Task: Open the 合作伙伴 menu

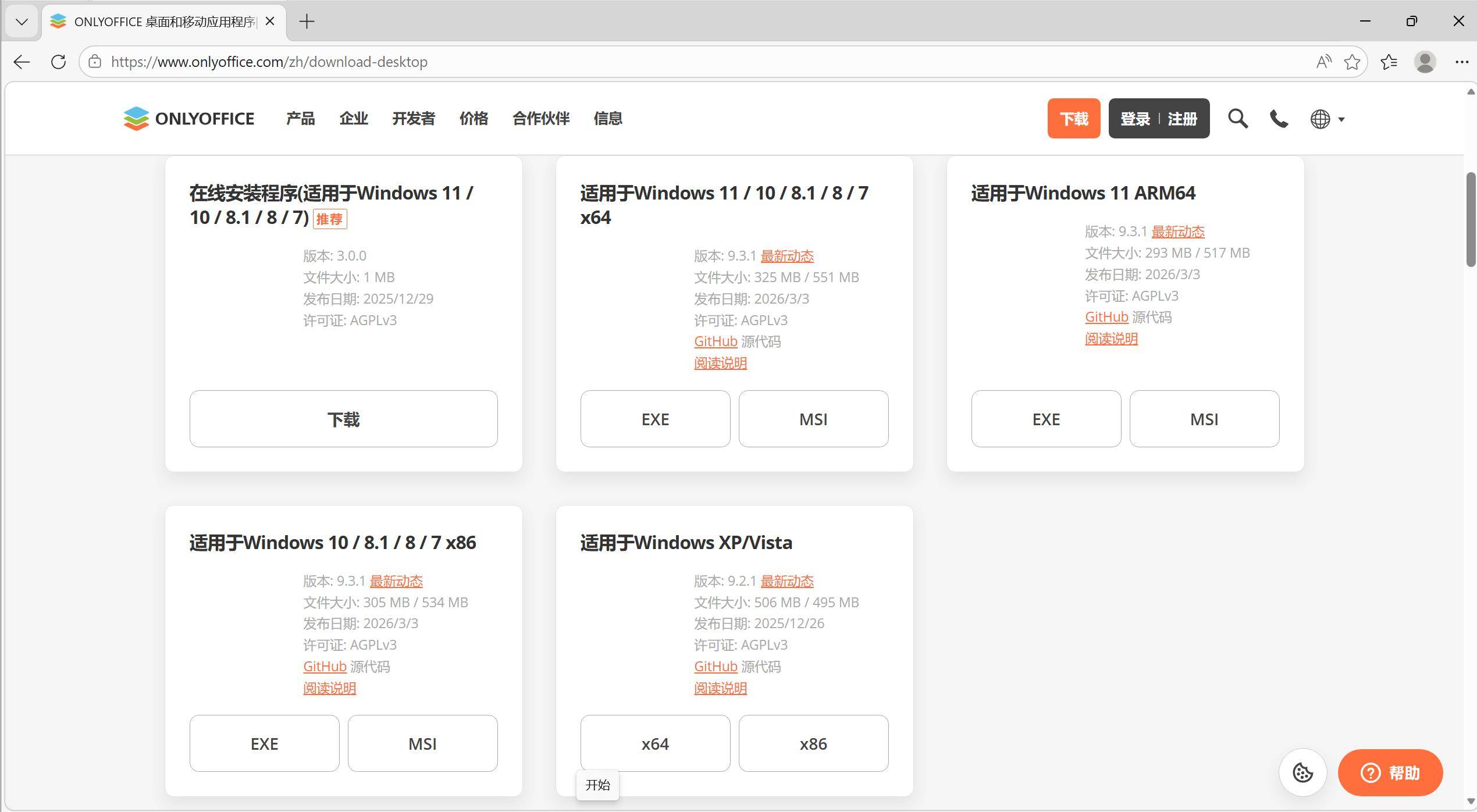Action: (x=541, y=119)
